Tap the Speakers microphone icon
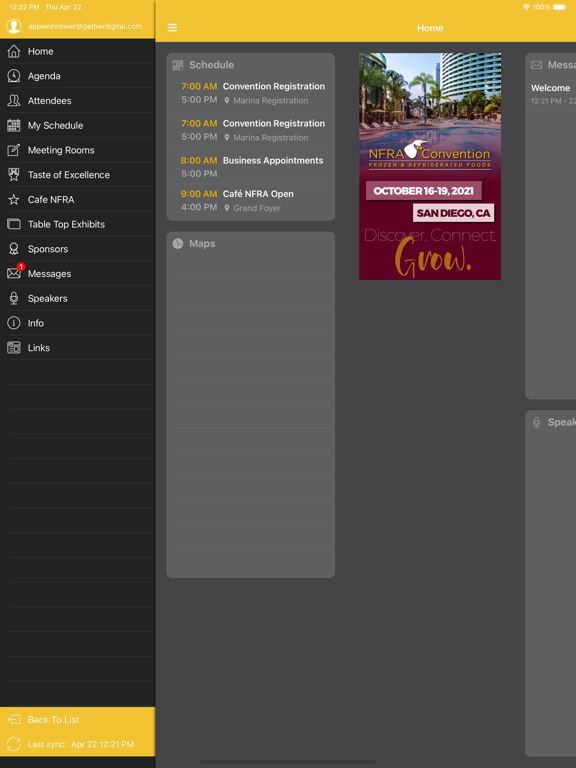The width and height of the screenshot is (576, 768). [x=14, y=298]
